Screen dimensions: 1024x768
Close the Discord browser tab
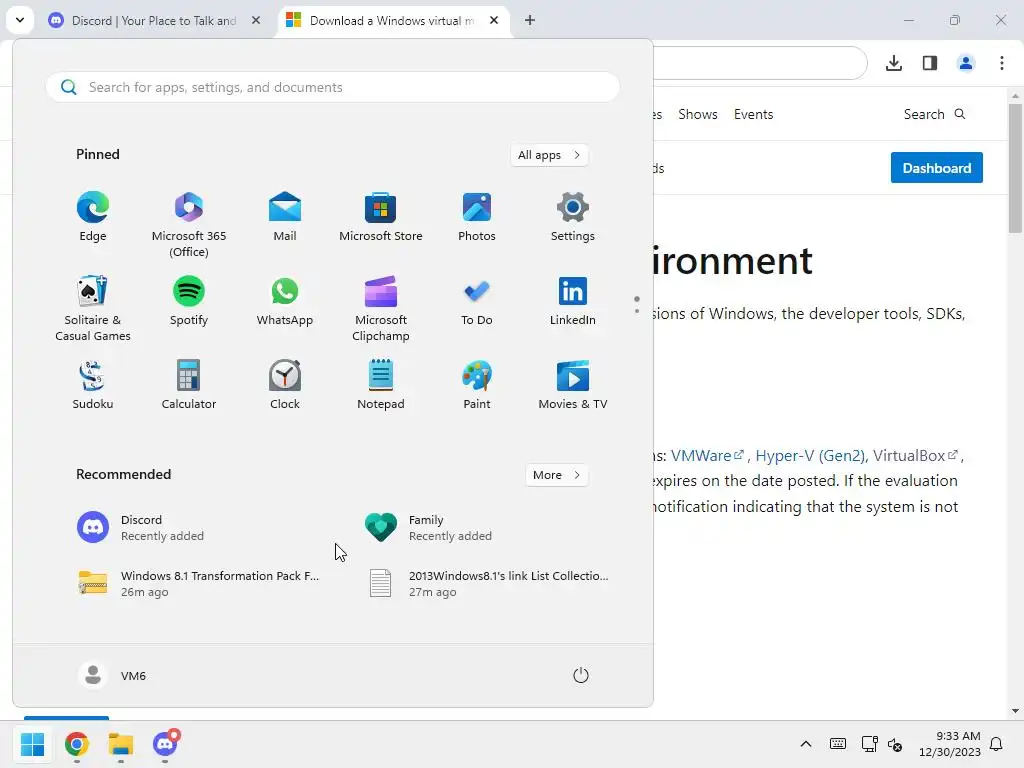pos(256,20)
